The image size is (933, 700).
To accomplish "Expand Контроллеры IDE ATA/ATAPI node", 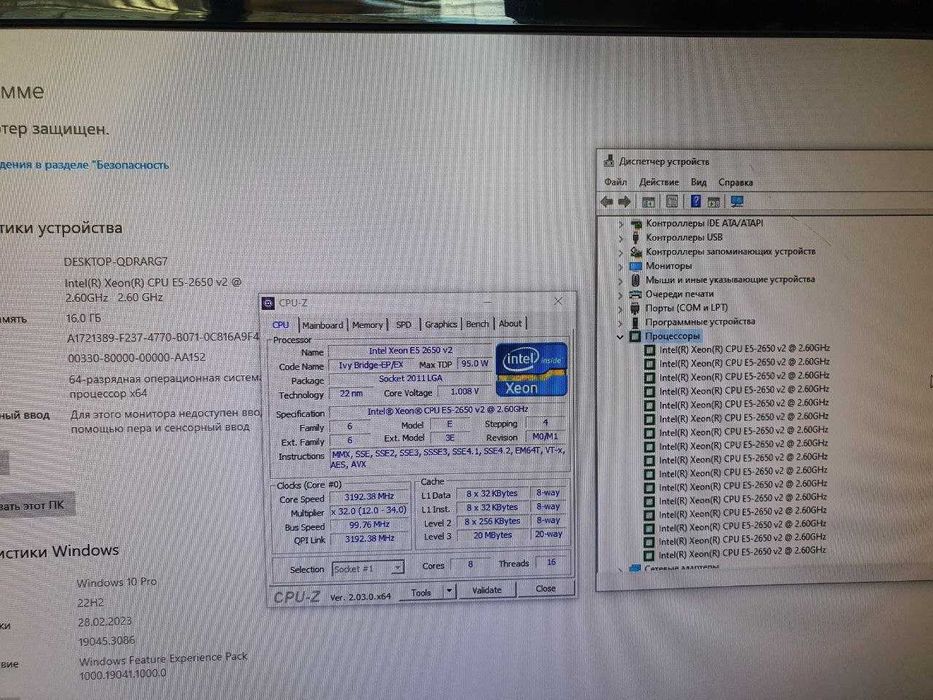I will point(621,224).
